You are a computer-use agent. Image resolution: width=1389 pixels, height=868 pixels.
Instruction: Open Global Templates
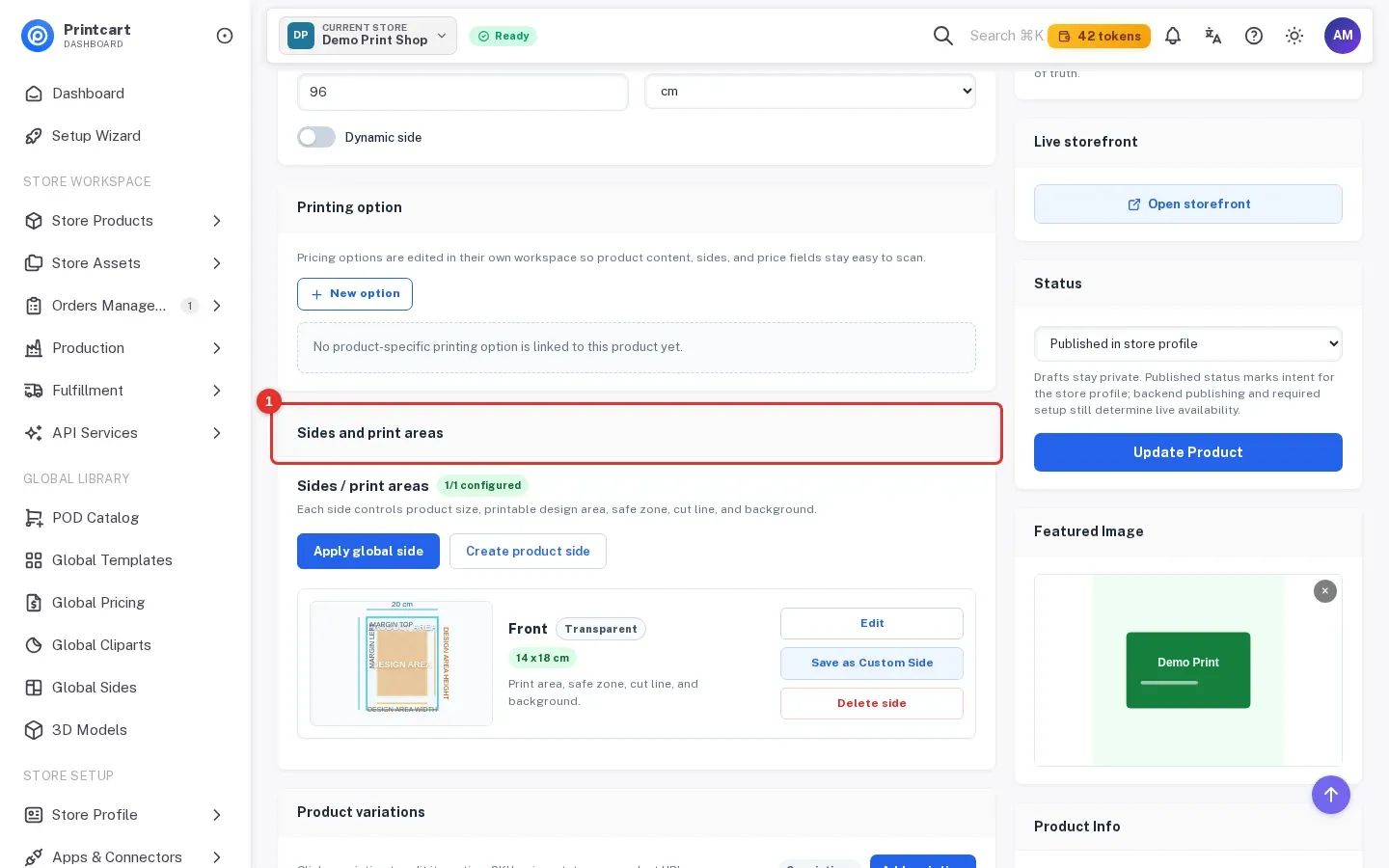point(125,560)
